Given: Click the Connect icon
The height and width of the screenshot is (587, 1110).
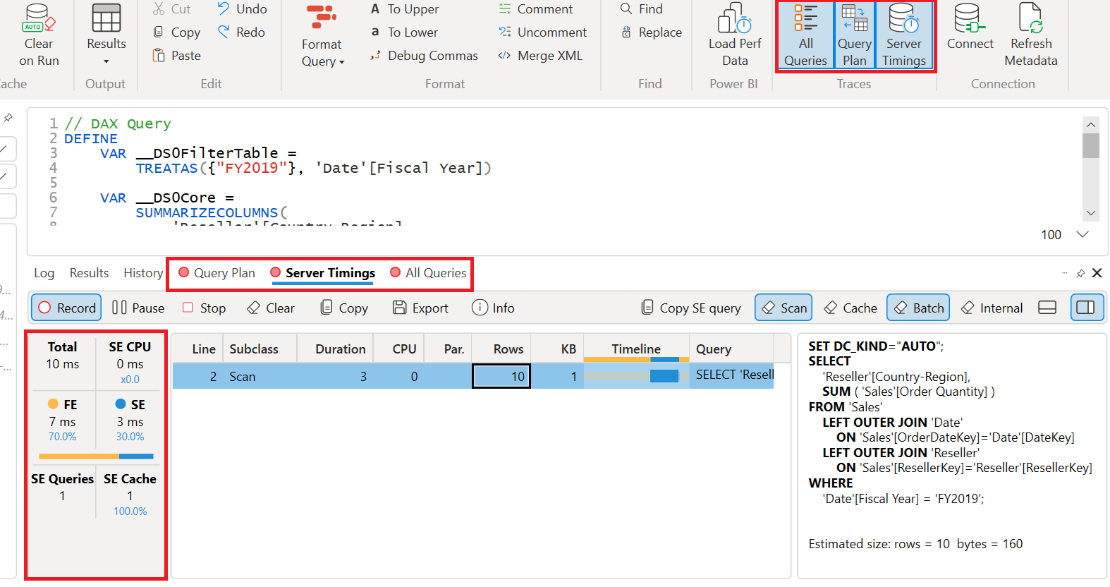Looking at the screenshot, I should pyautogui.click(x=969, y=30).
